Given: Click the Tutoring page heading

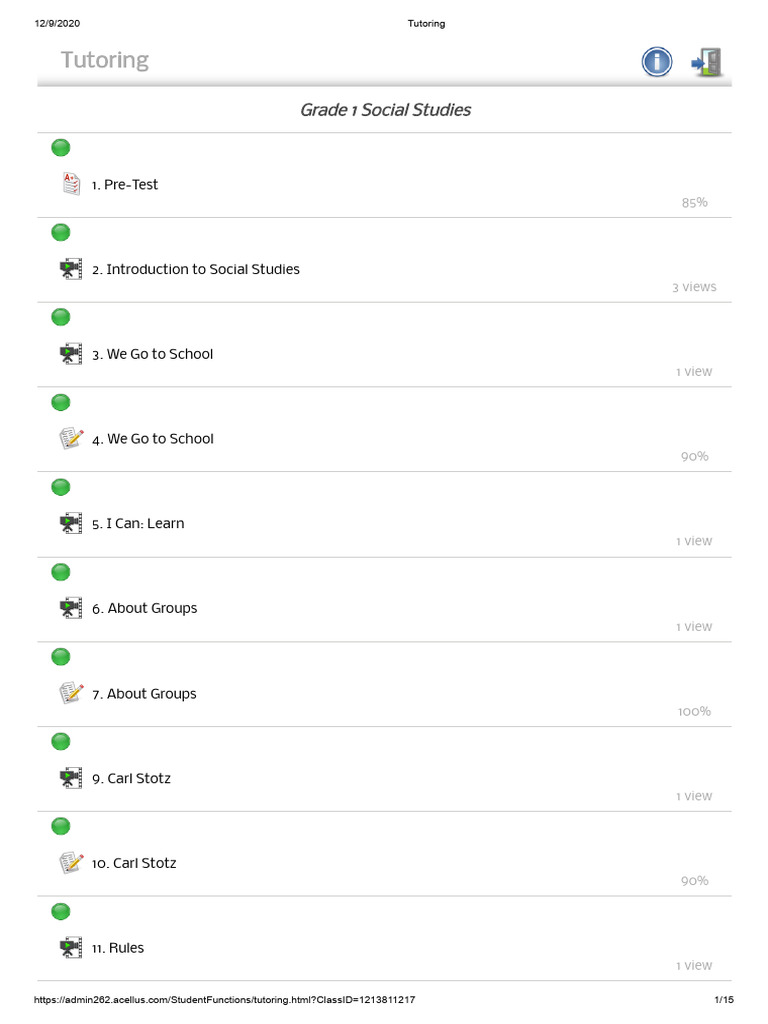Looking at the screenshot, I should 105,60.
